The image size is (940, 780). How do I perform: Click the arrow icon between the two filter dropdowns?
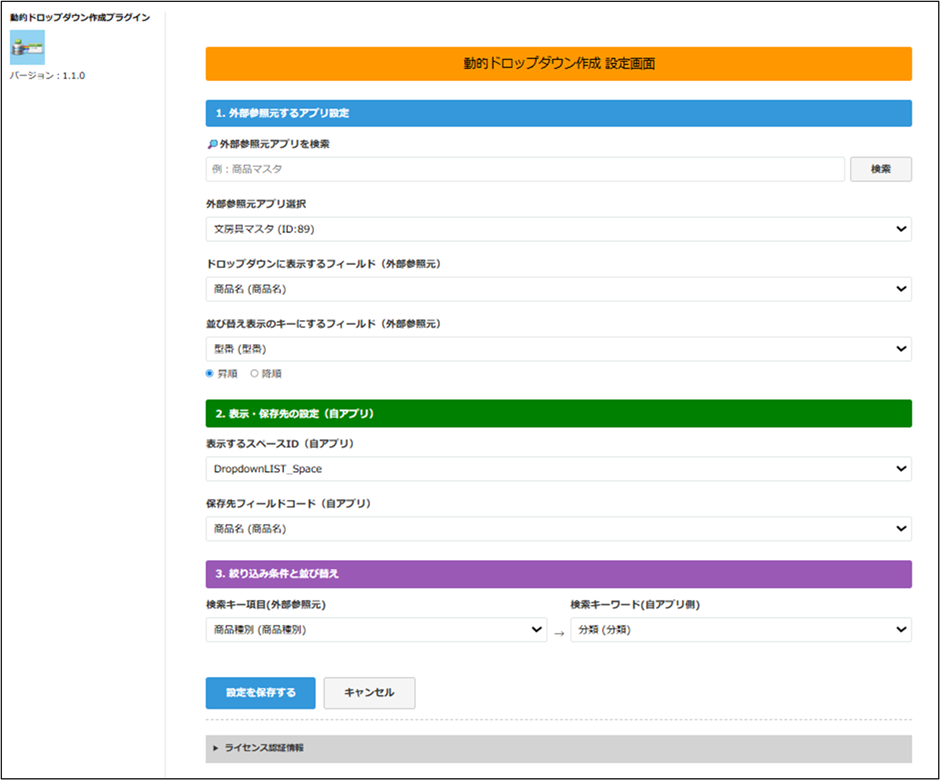559,632
